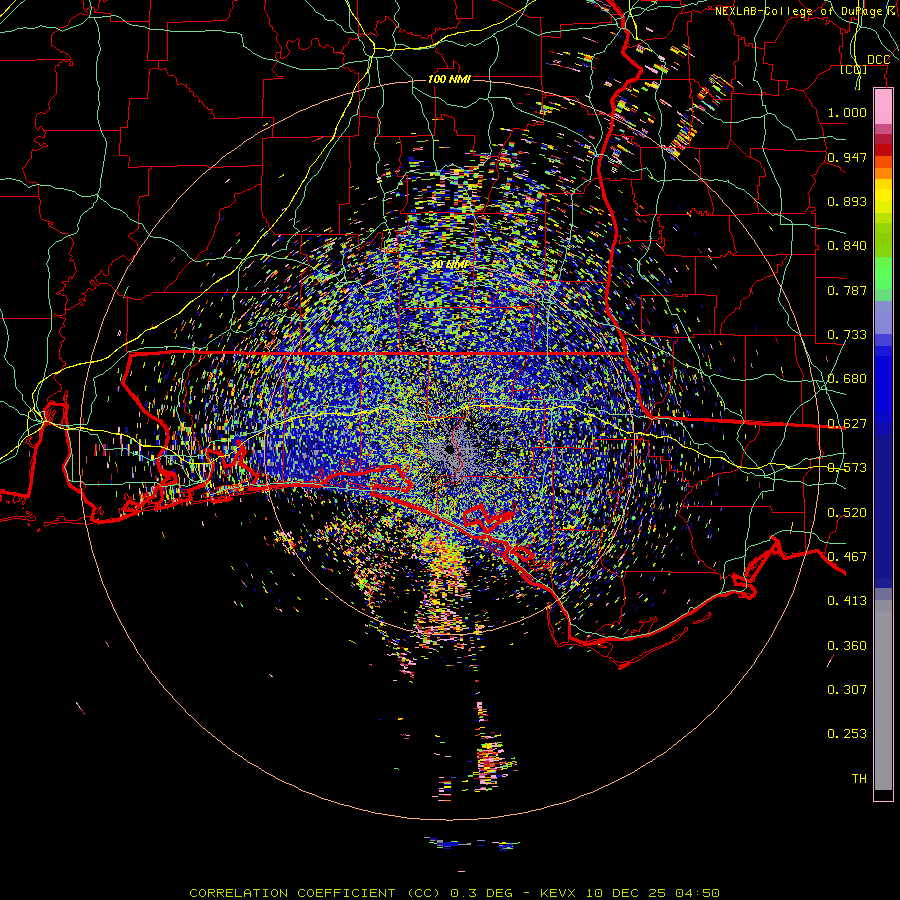Click the 50 NMI range ring label

449,264
